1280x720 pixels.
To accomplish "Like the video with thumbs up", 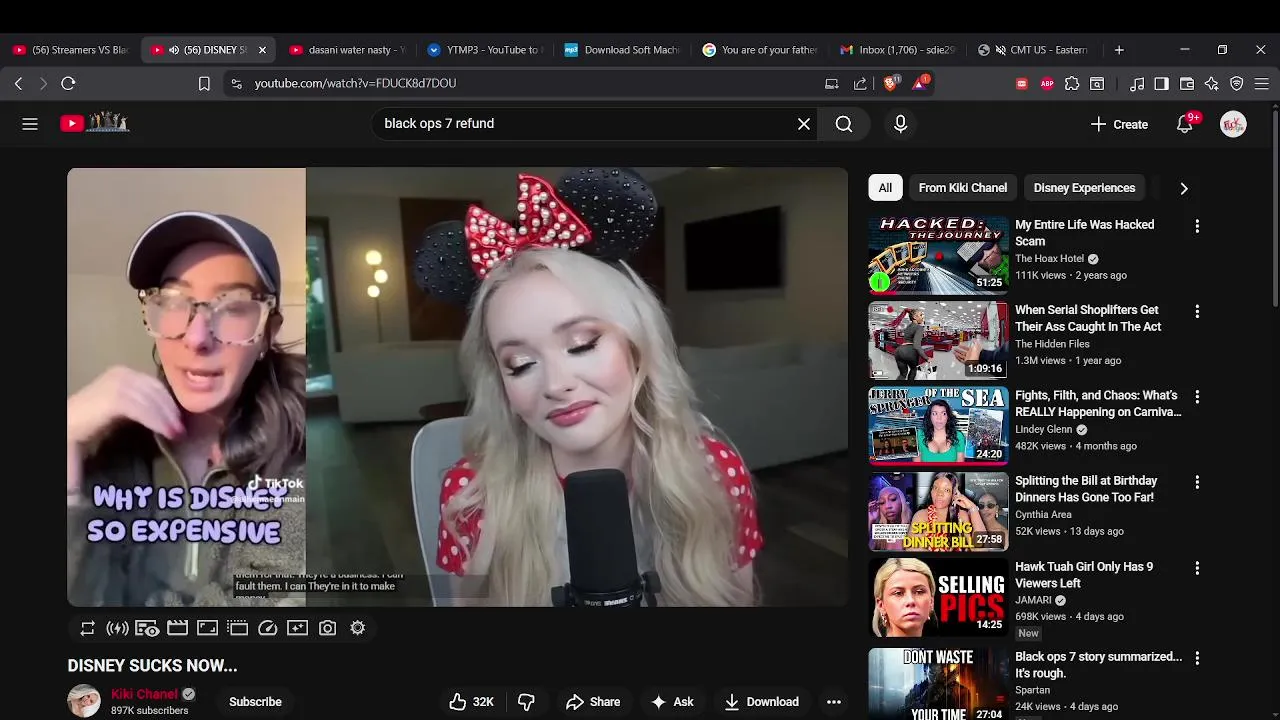I will click(470, 702).
